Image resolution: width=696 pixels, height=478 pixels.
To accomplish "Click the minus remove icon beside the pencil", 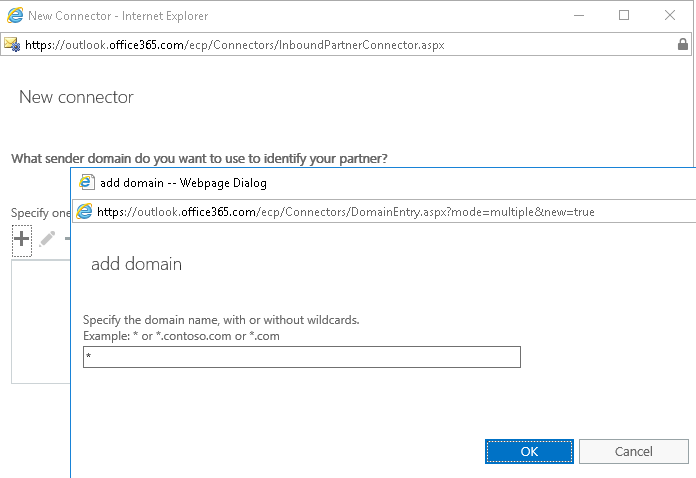I will click(x=67, y=239).
